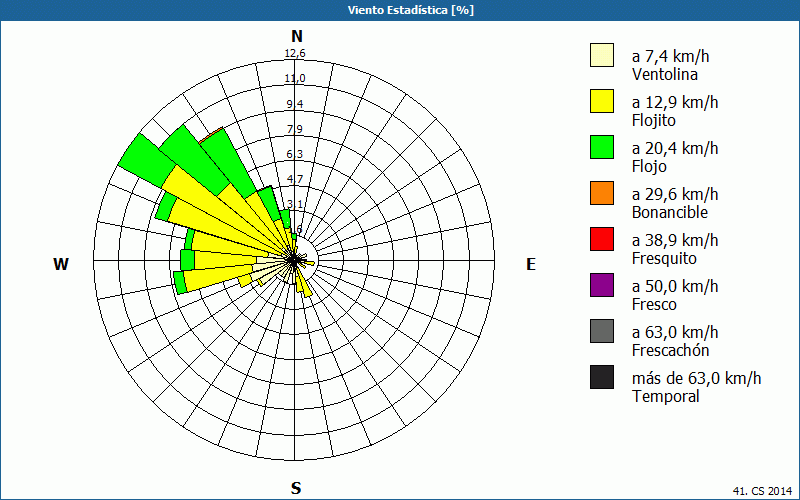Viewport: 800px width, 500px height.
Task: Click the 7,9 ring scale value
Action: click(x=295, y=129)
